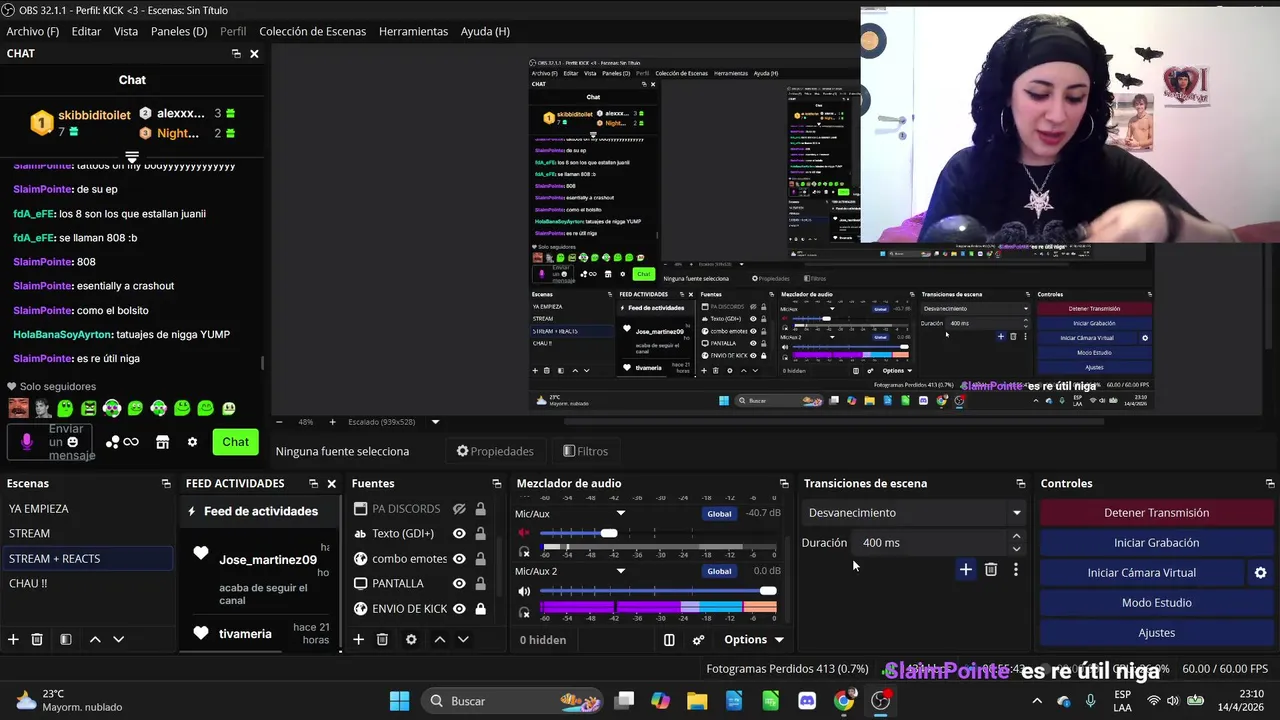The width and height of the screenshot is (1280, 720).
Task: Open the emoji picker in the message box
Action: (72, 442)
